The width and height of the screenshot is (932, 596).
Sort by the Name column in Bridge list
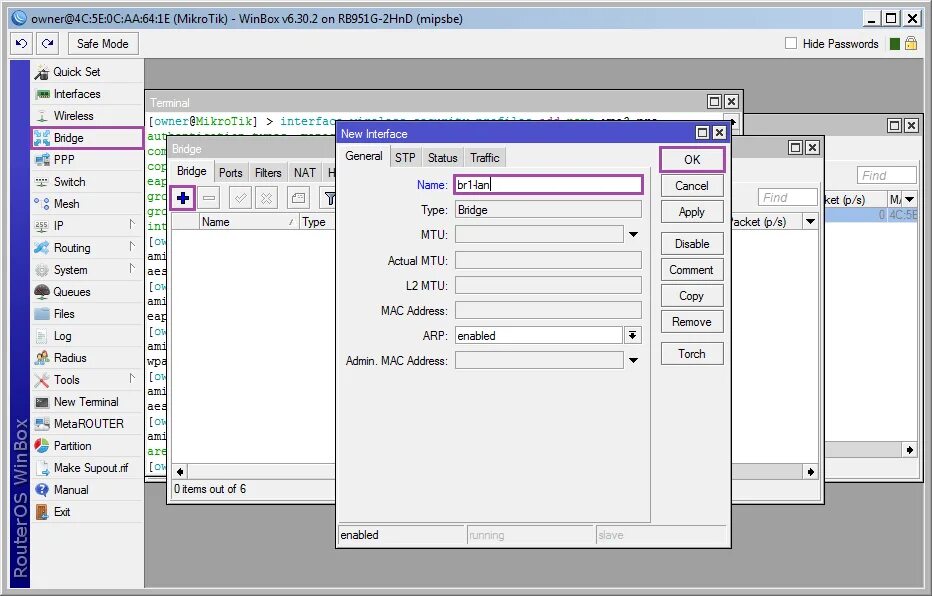coord(248,222)
